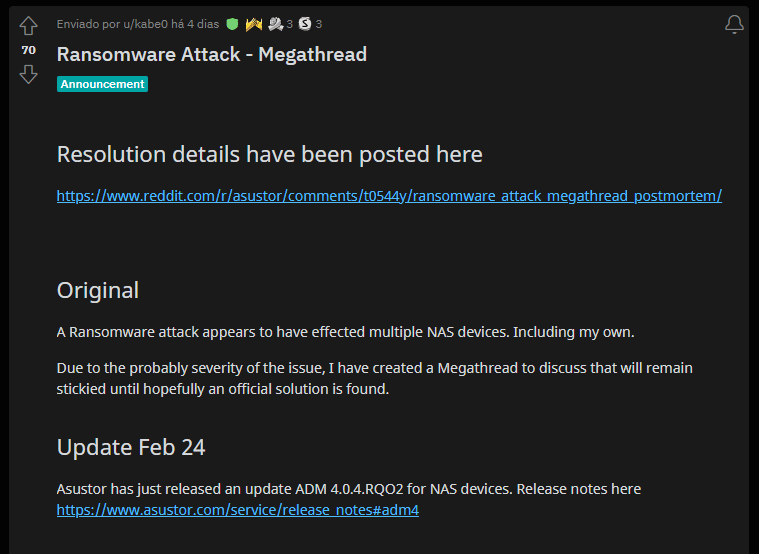The width and height of the screenshot is (759, 554).
Task: Click the gold award icon beside the shield
Action: 253,24
